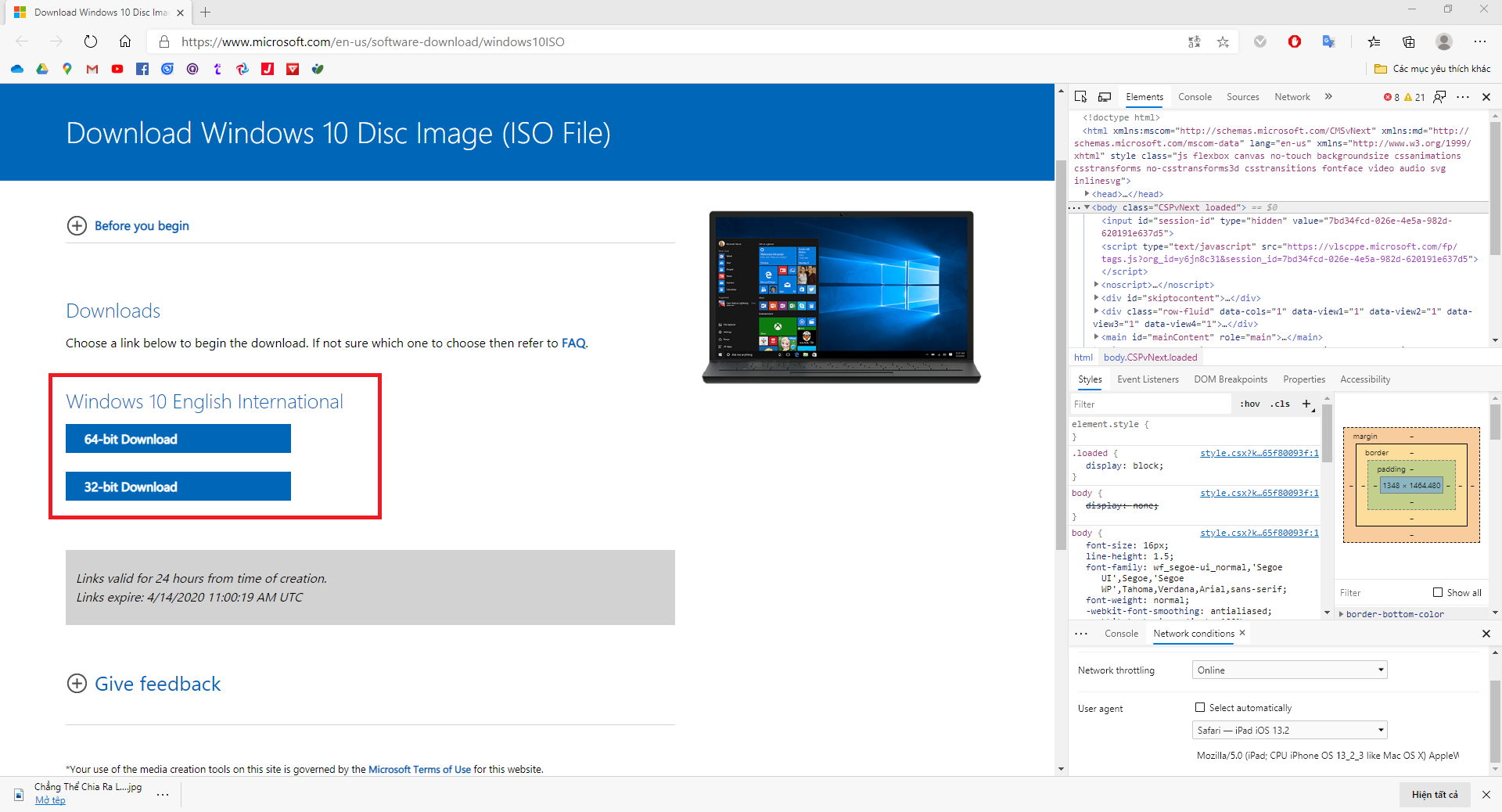
Task: Expand the skiptocontent div node
Action: coord(1097,298)
